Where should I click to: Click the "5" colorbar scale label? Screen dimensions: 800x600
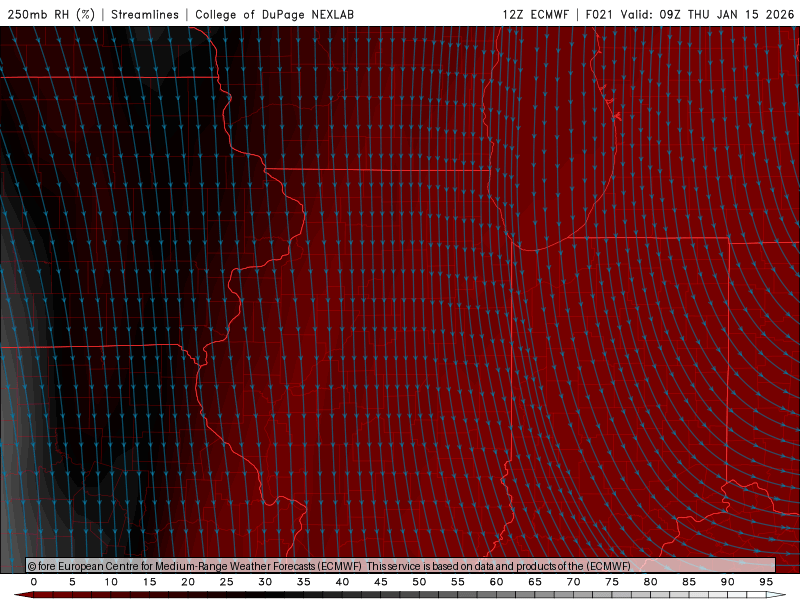point(72,582)
